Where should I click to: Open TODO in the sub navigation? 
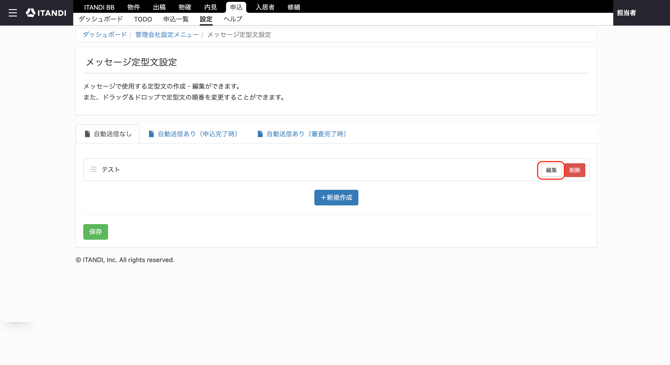(x=143, y=19)
